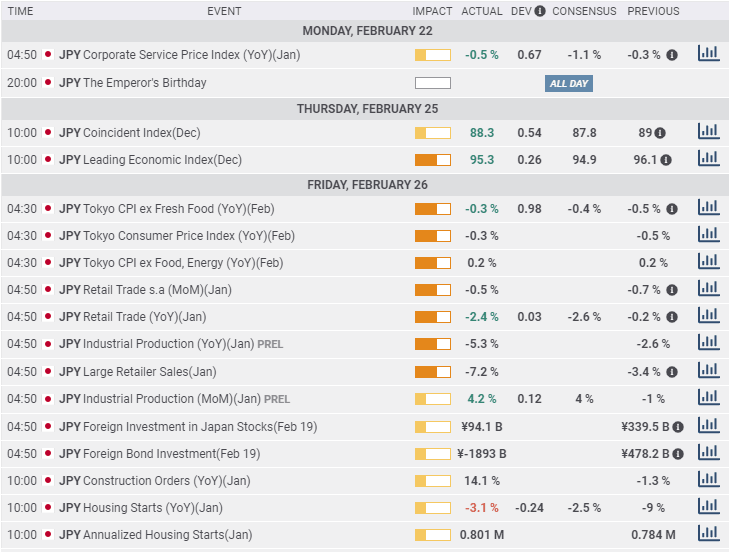Open chart icon for Construction Orders row
Viewport: 729px width, 552px height.
pos(708,480)
